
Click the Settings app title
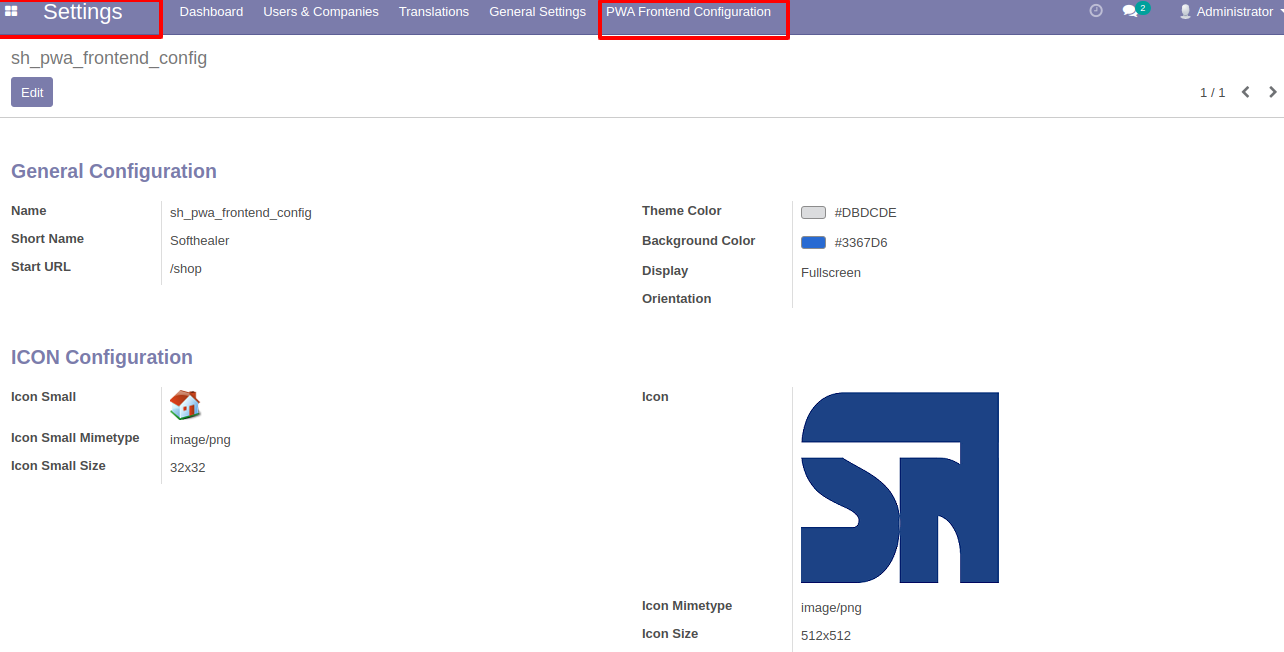(x=83, y=13)
